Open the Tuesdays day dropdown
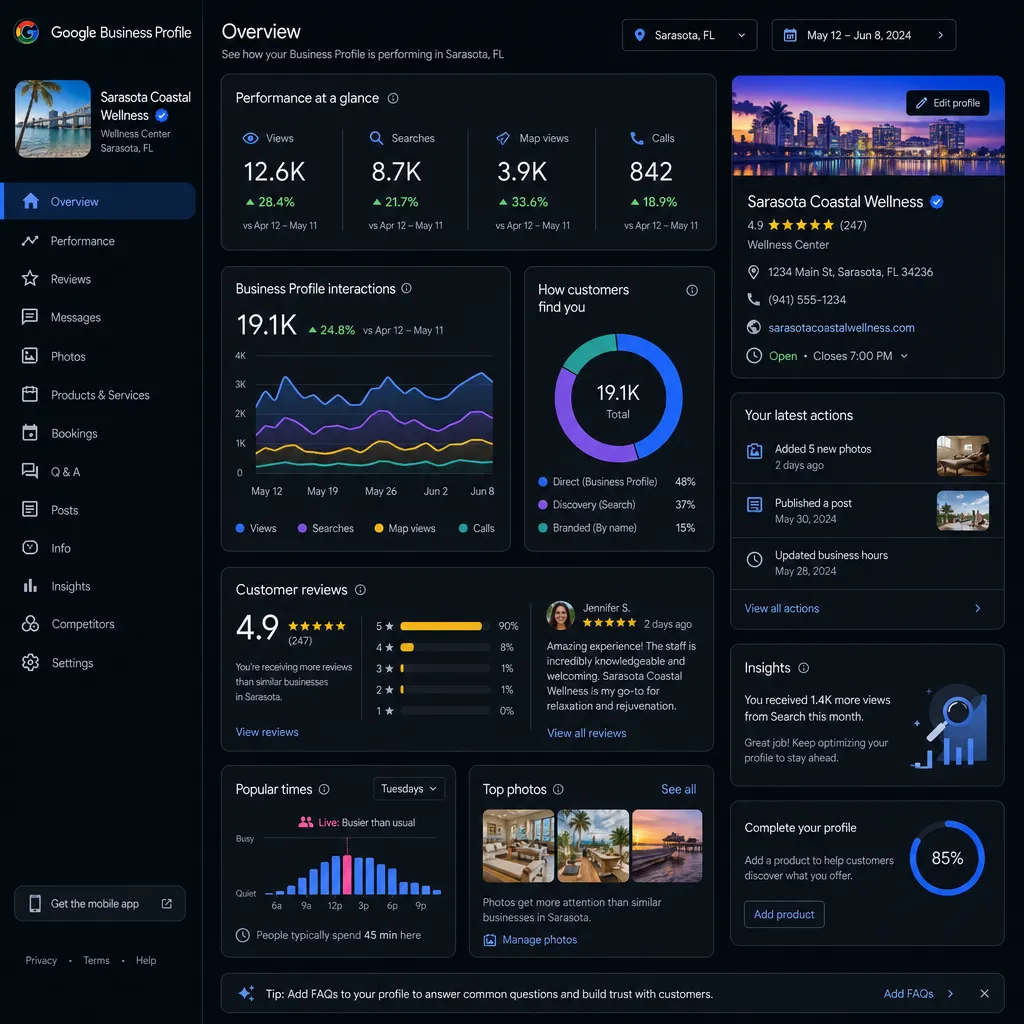Image resolution: width=1024 pixels, height=1024 pixels. tap(409, 788)
